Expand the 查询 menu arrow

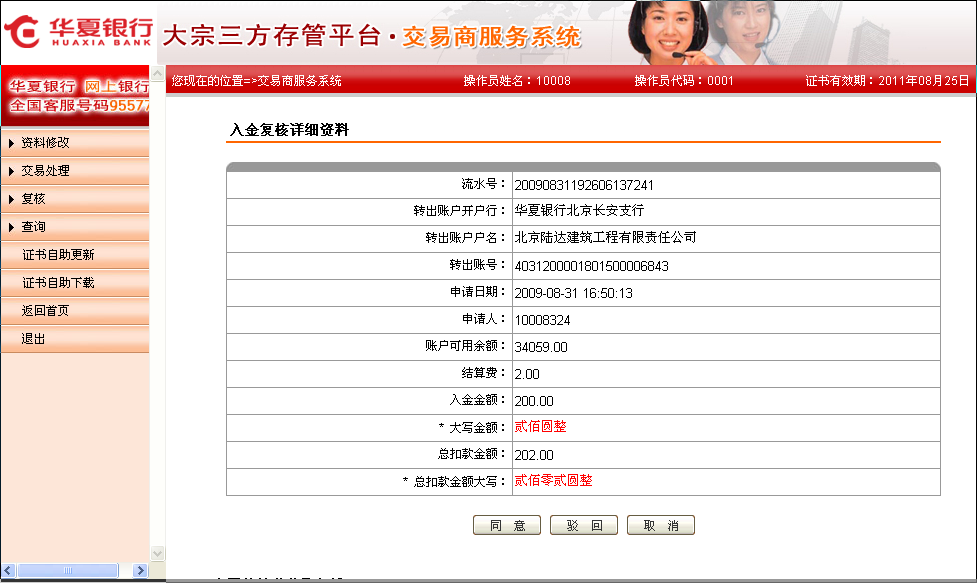[x=11, y=227]
